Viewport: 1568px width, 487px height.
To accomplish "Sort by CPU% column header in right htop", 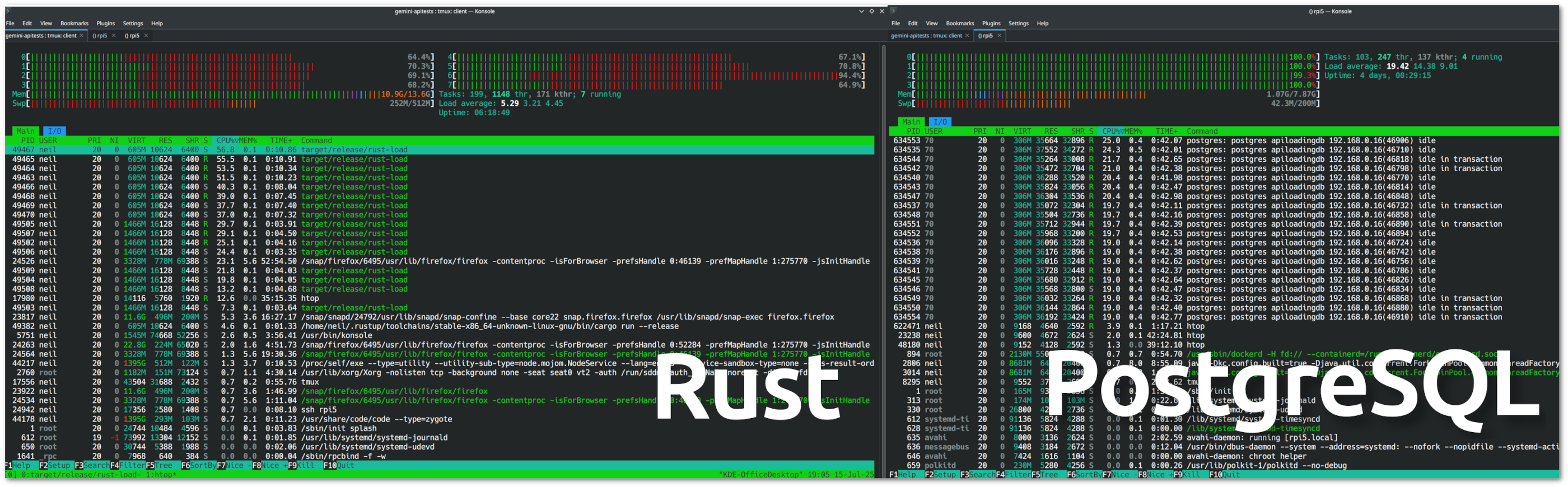I will point(1112,131).
